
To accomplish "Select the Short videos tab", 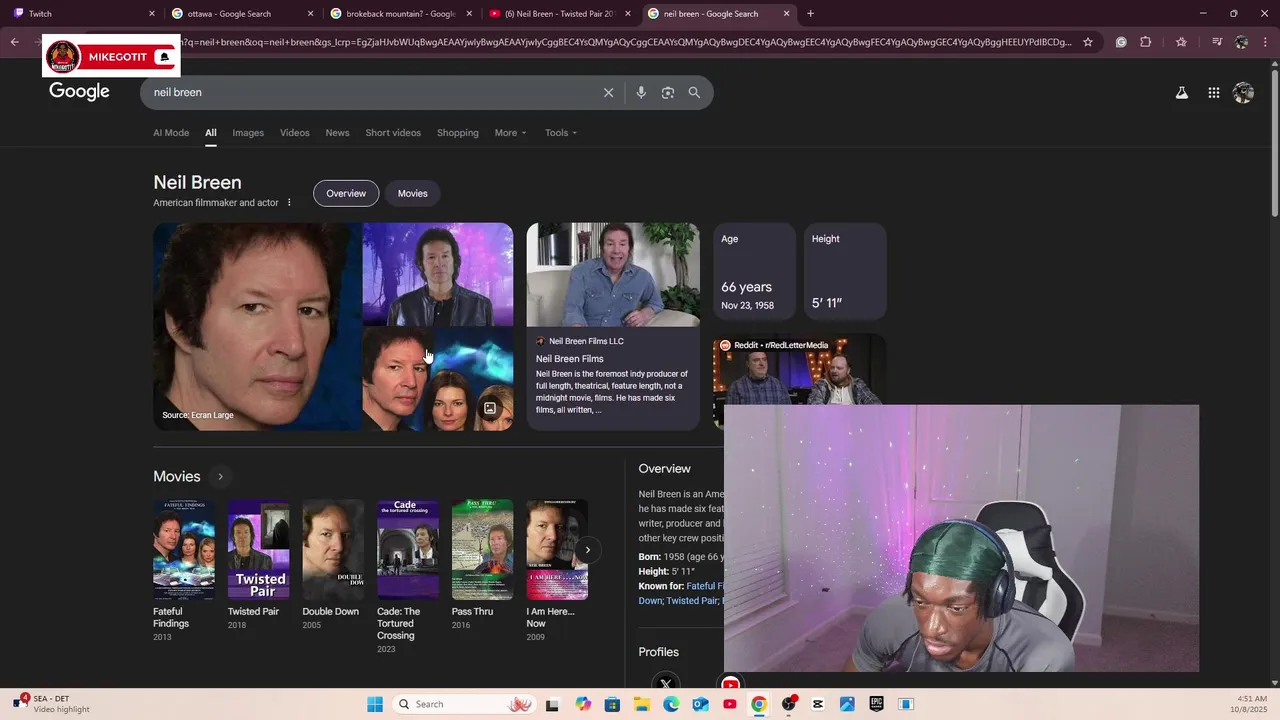I will (x=393, y=133).
